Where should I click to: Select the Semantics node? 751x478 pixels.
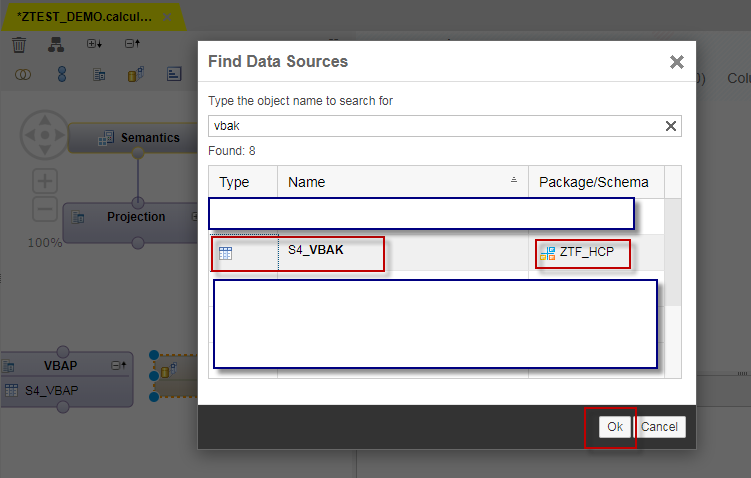click(x=134, y=137)
